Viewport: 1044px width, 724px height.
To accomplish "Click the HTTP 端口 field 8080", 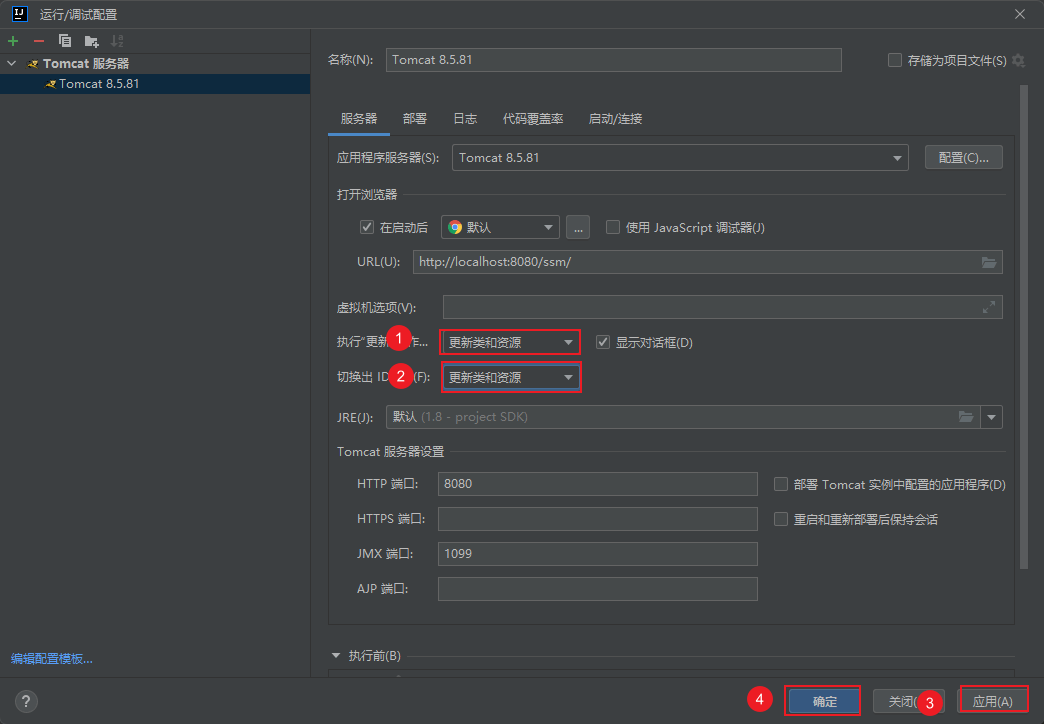I will pos(597,484).
